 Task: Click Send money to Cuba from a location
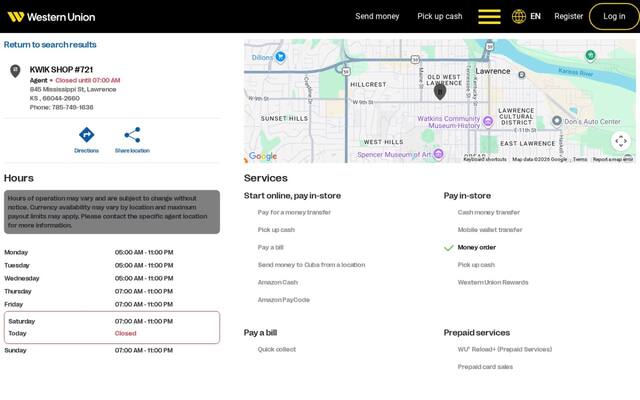(x=311, y=265)
